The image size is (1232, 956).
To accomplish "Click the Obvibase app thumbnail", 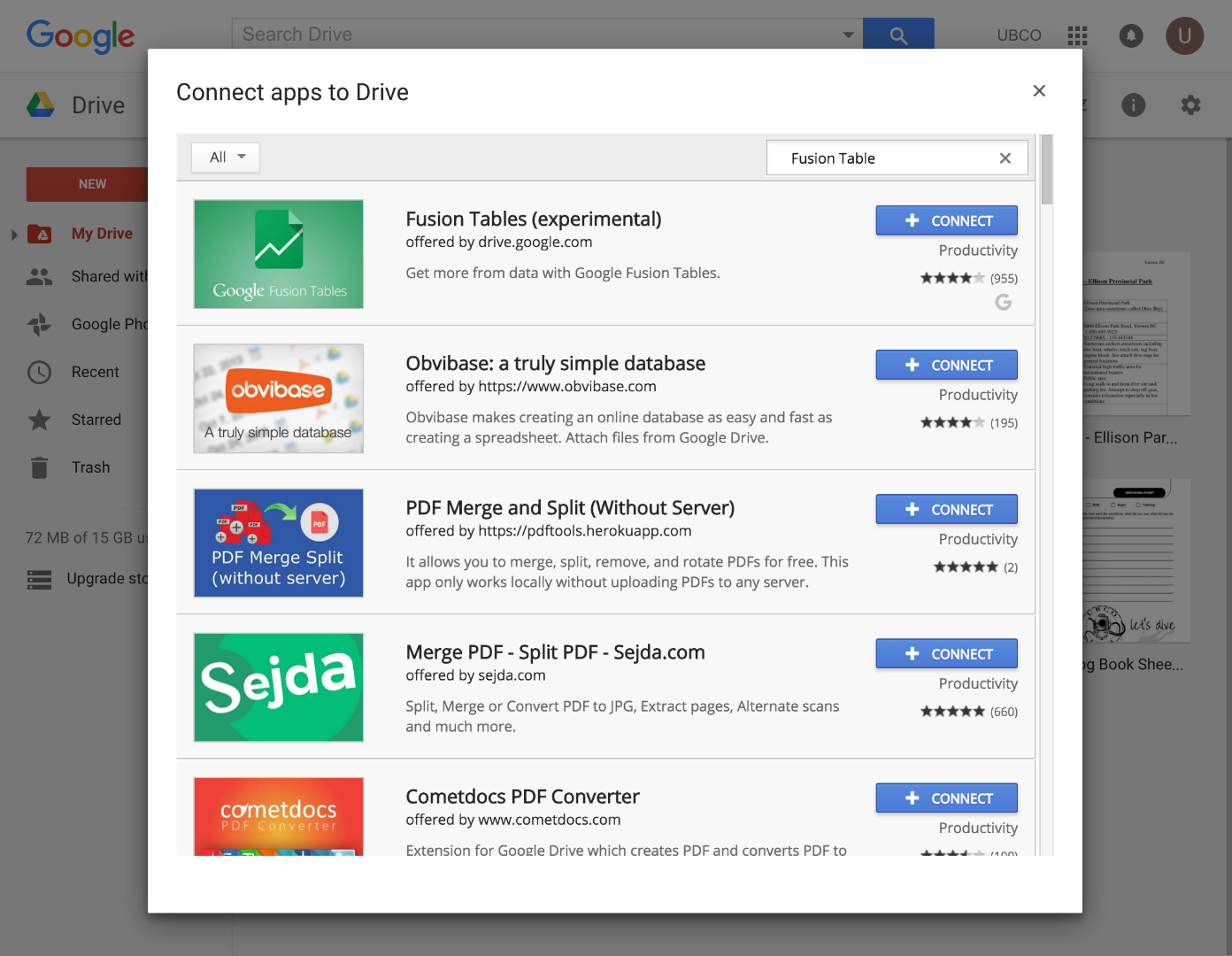I will pos(278,398).
